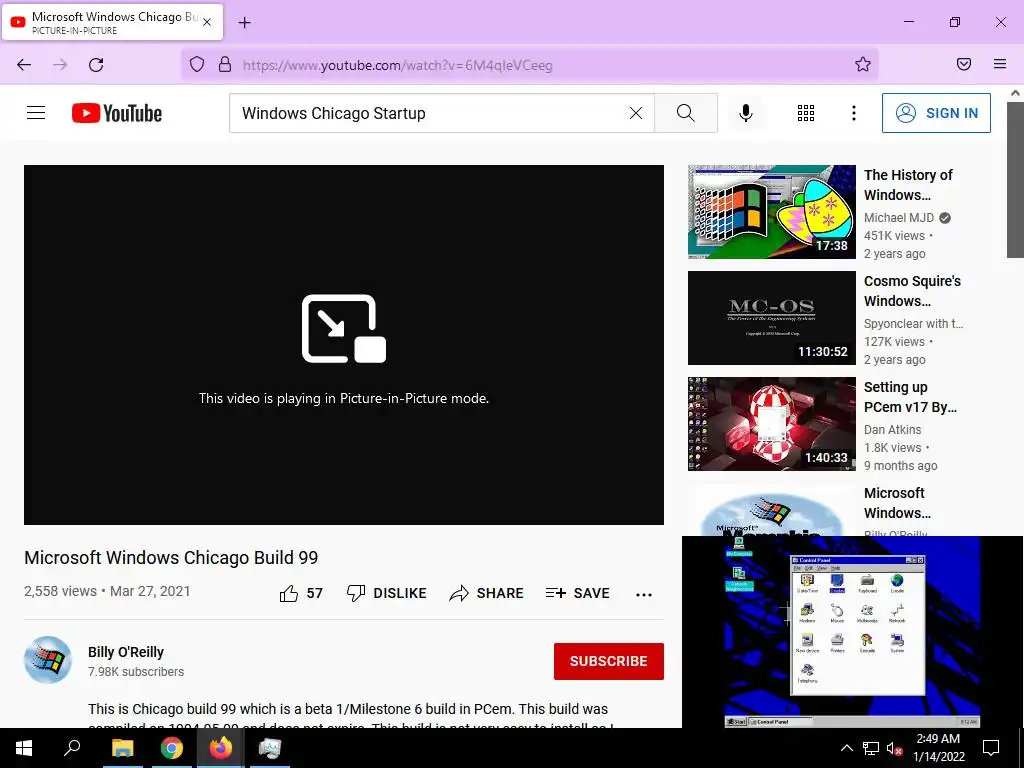The height and width of the screenshot is (768, 1024).
Task: Open a new tab with the plus button
Action: [244, 23]
